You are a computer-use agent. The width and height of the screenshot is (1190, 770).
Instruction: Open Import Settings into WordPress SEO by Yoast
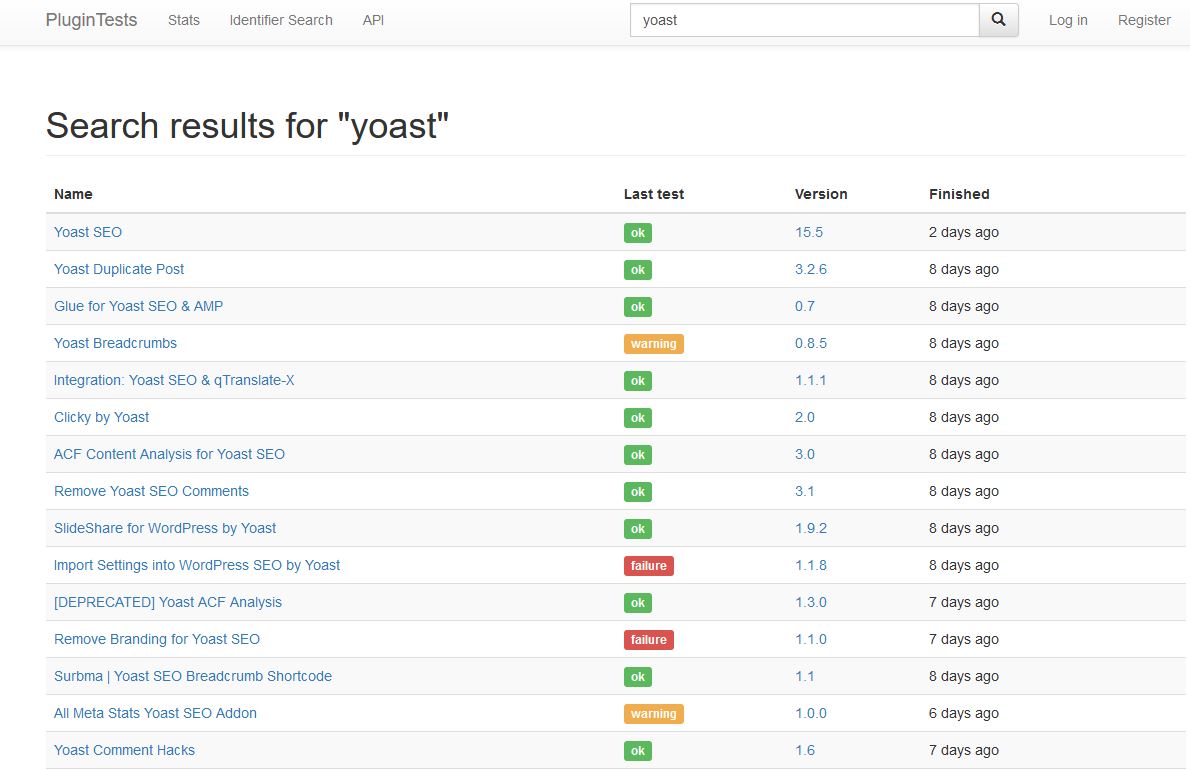[x=197, y=565]
